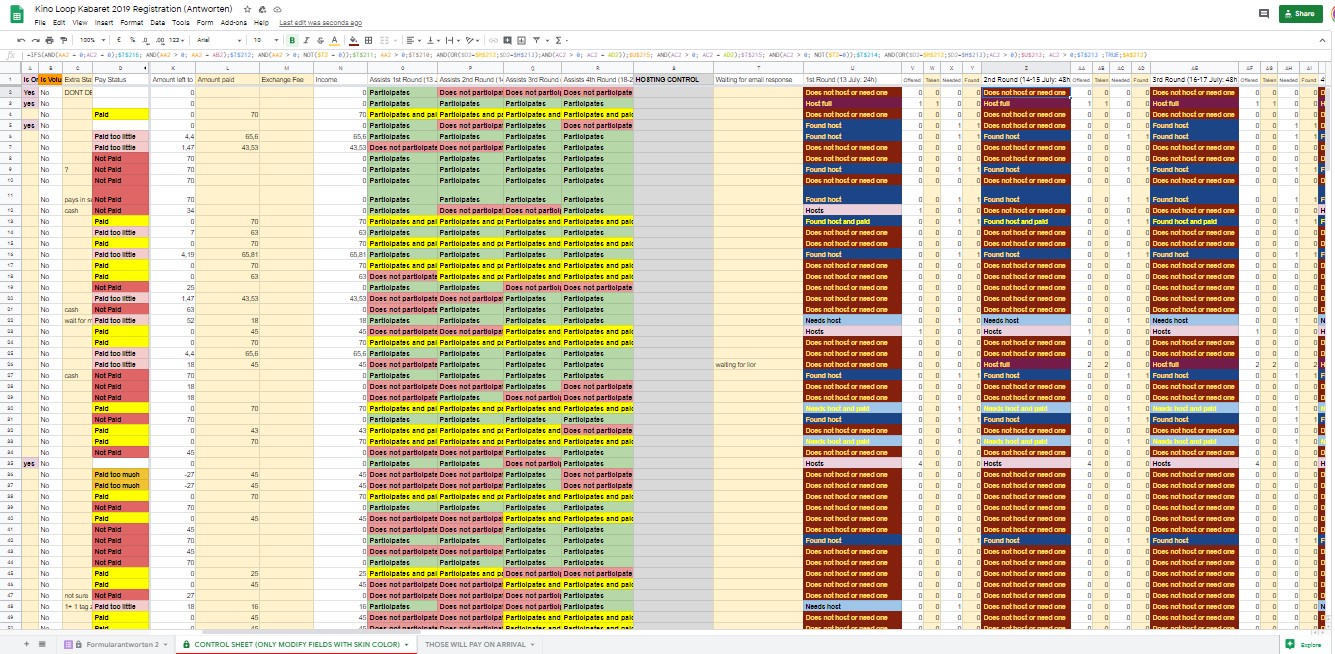Open vertical align dropdown
The height and width of the screenshot is (654, 1335).
coord(433,40)
